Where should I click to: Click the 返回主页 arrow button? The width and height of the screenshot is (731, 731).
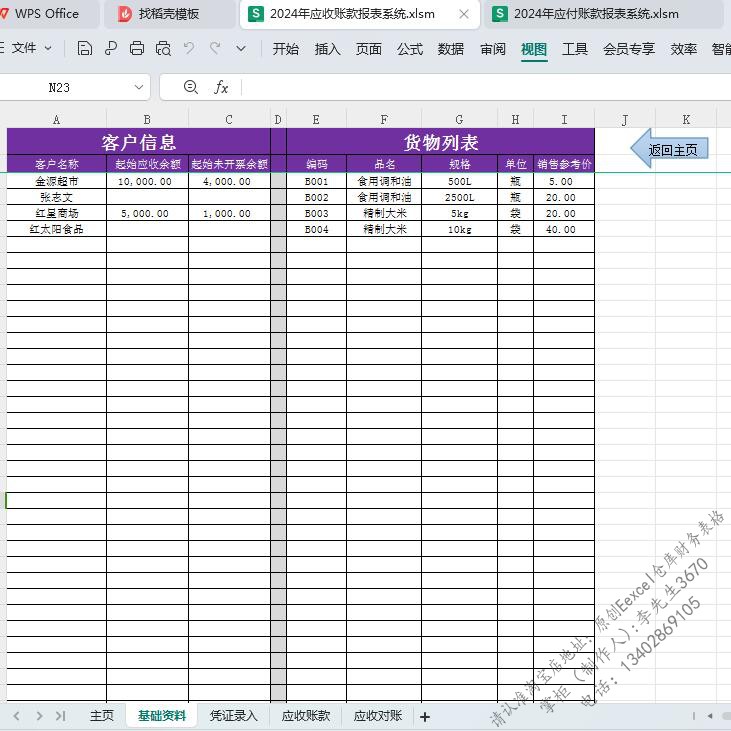click(669, 149)
